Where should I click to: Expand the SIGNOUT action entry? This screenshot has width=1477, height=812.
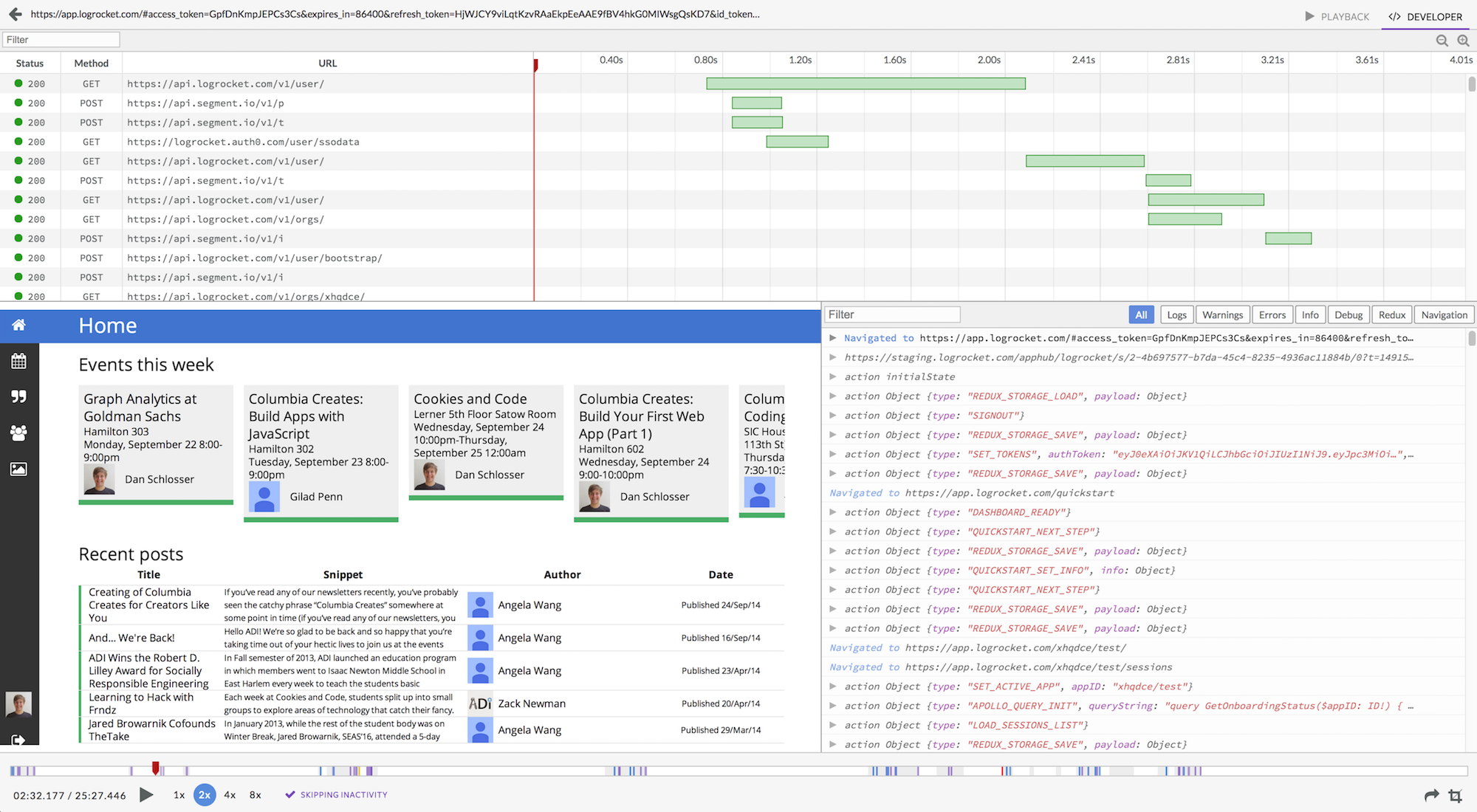[833, 416]
